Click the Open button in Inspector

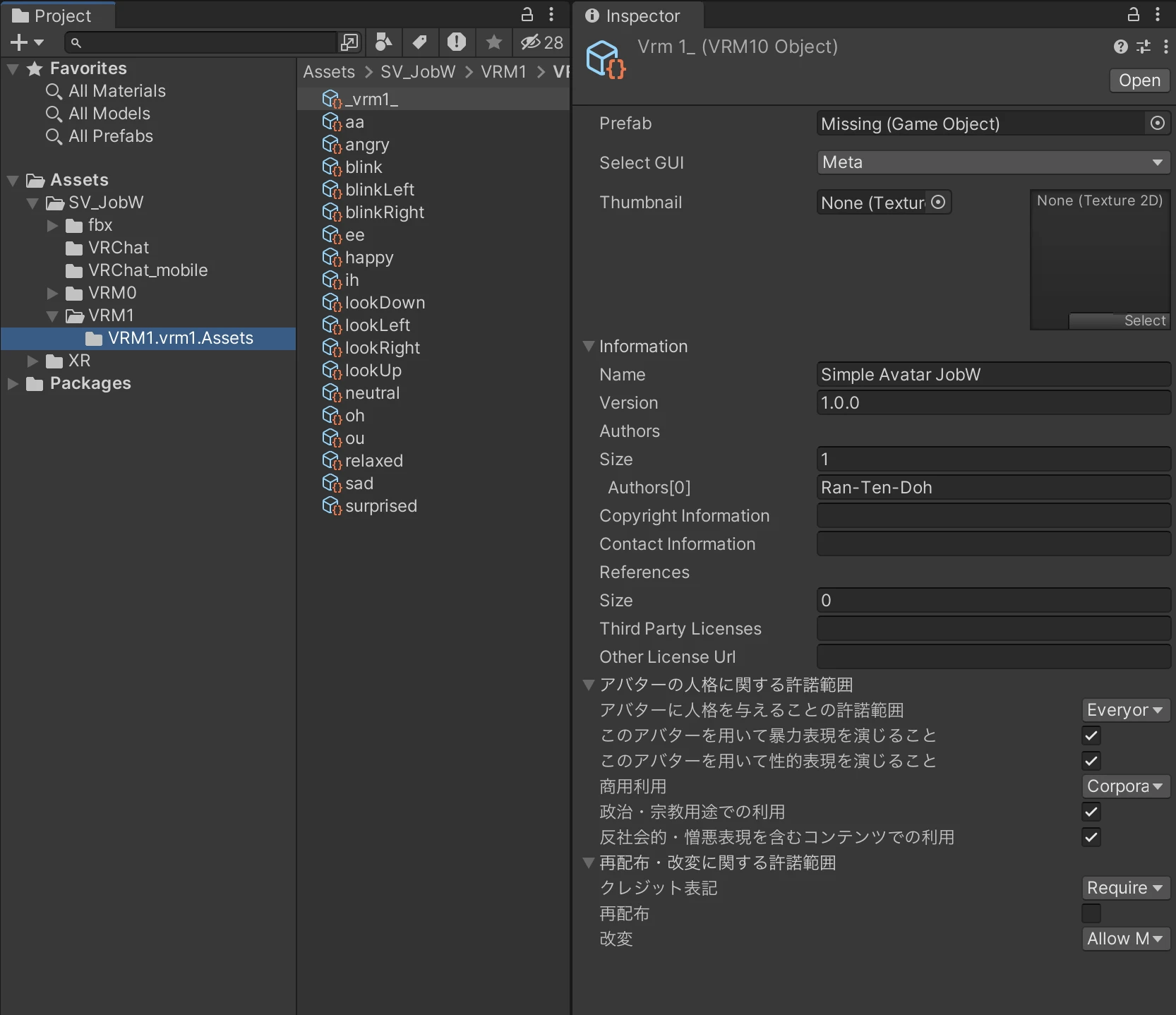(x=1139, y=80)
